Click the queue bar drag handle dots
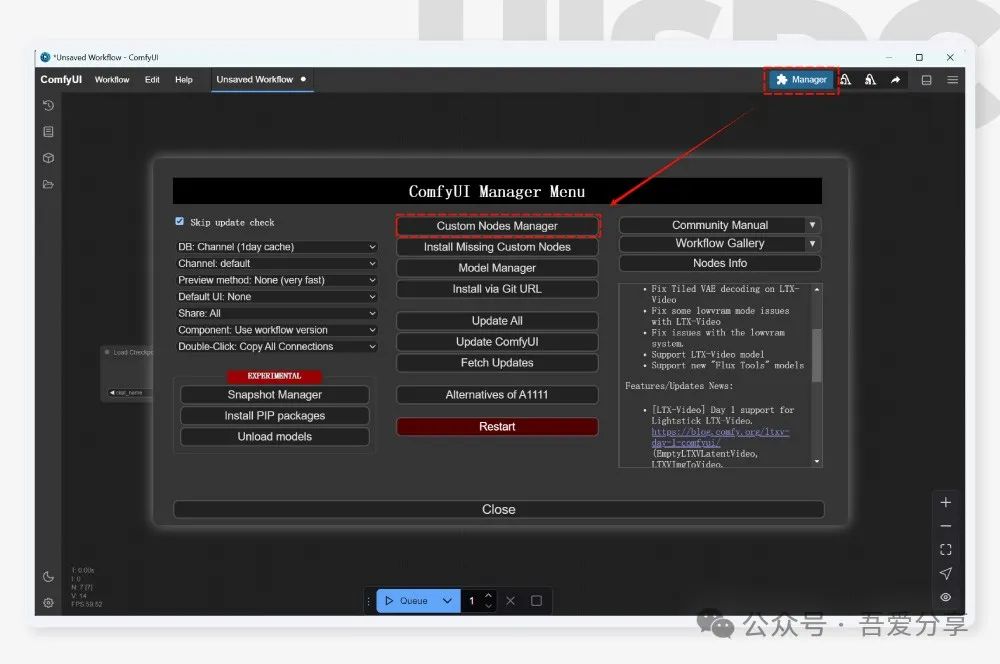Image resolution: width=1000 pixels, height=664 pixels. click(369, 601)
